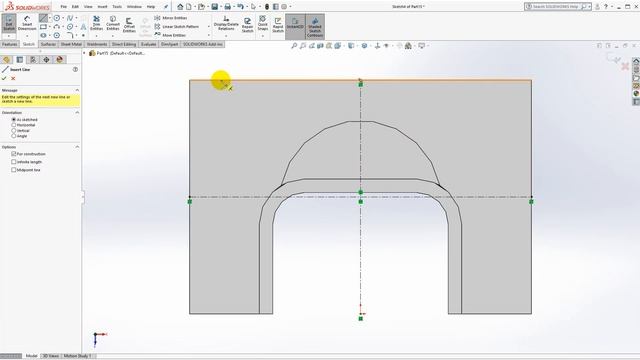640x360 pixels.
Task: Open the PropertyManager tab
Action: (x=20, y=60)
